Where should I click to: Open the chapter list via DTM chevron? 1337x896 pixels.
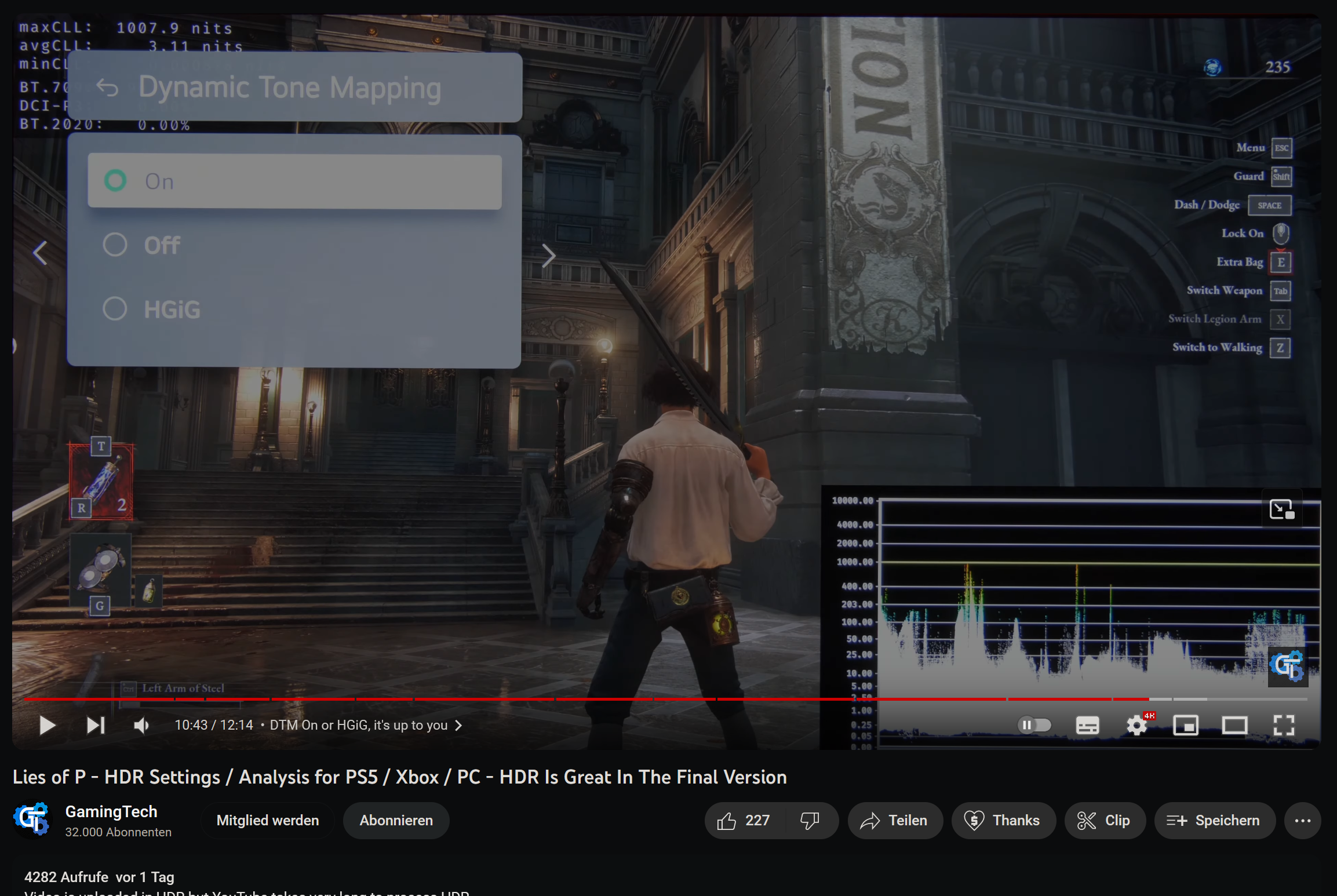click(x=458, y=725)
